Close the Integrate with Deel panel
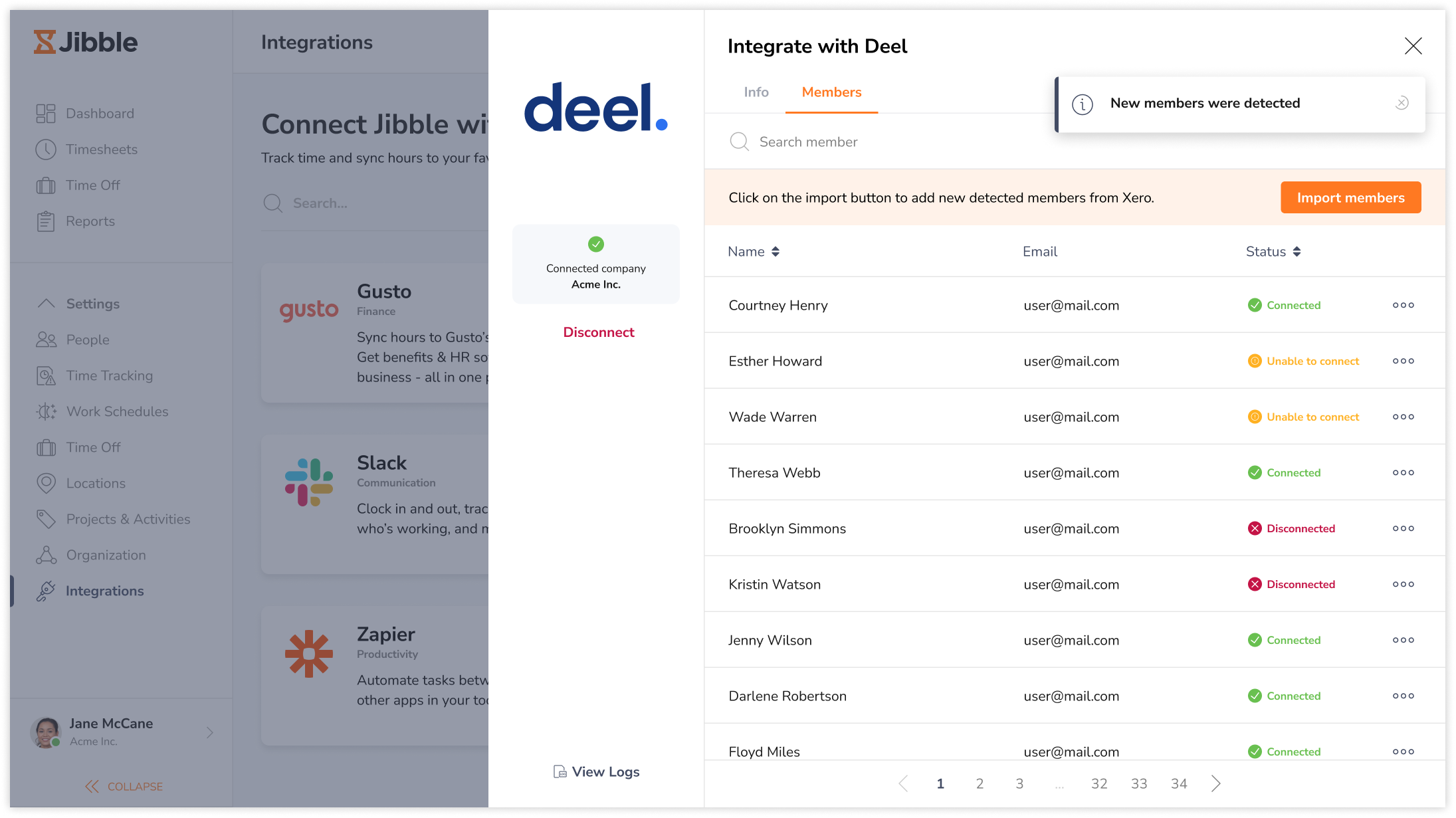 click(x=1413, y=46)
